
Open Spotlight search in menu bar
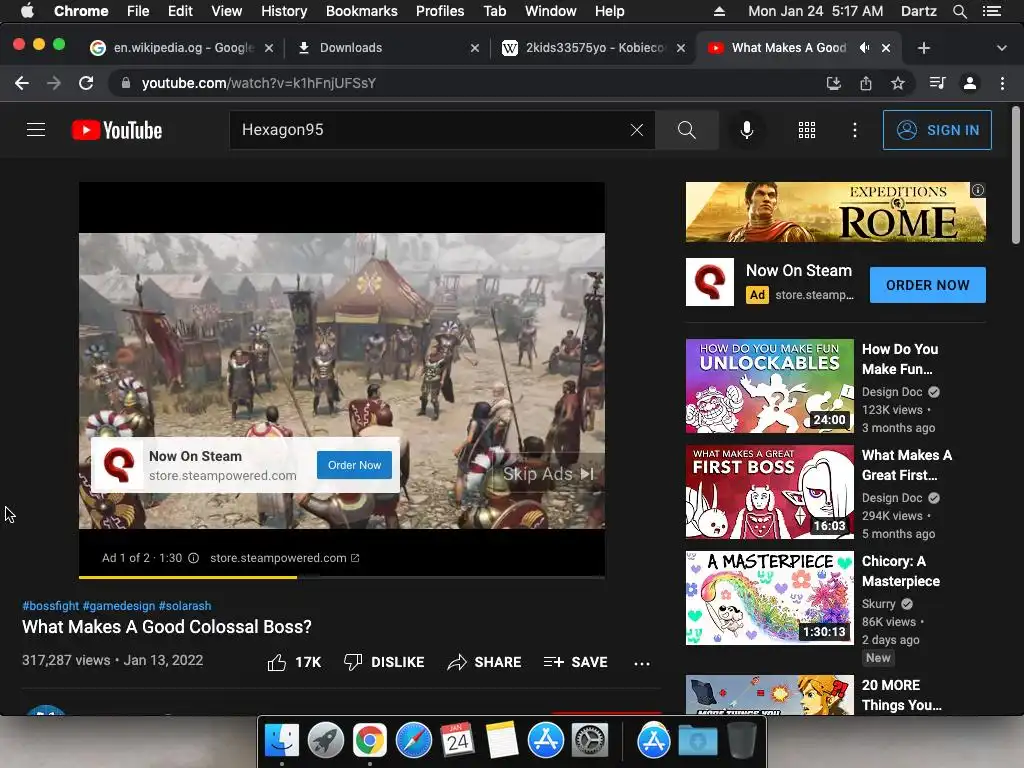point(959,11)
